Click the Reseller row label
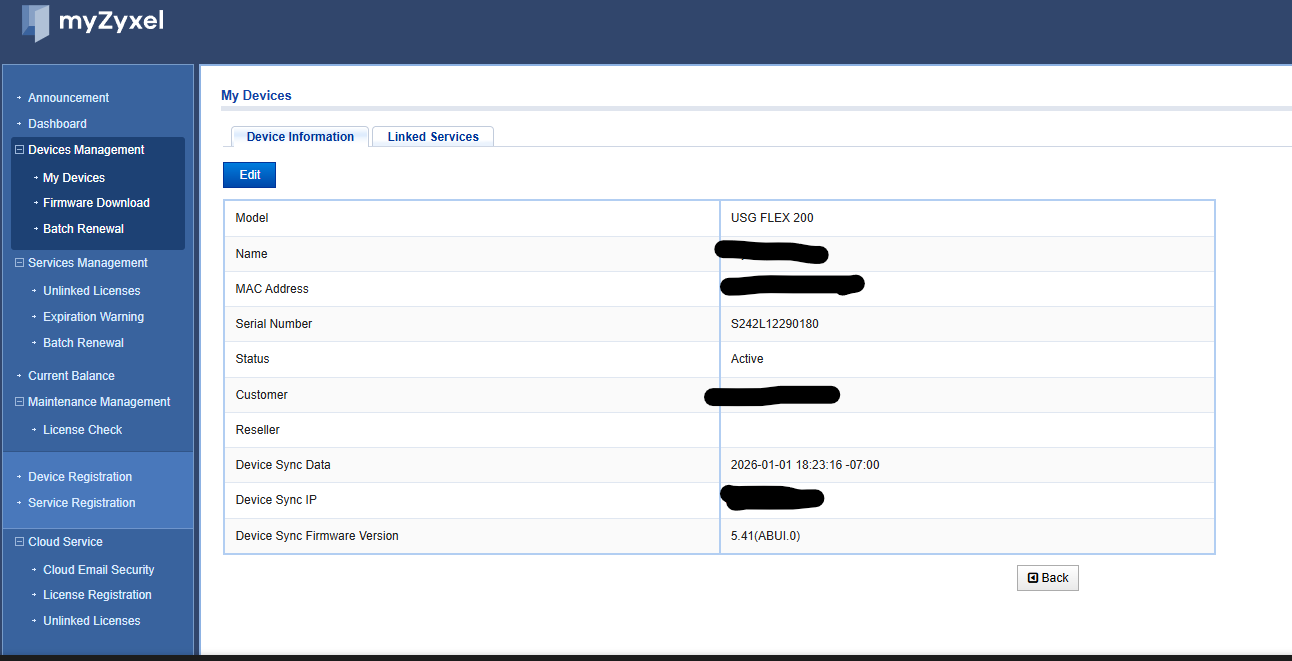Screen dimensions: 1292x661 point(257,430)
